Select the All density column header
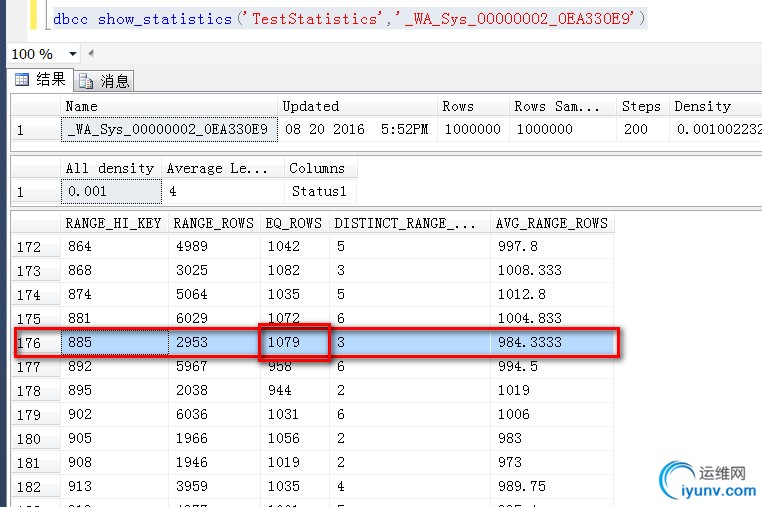Screen dimensions: 762x507 tap(111, 168)
